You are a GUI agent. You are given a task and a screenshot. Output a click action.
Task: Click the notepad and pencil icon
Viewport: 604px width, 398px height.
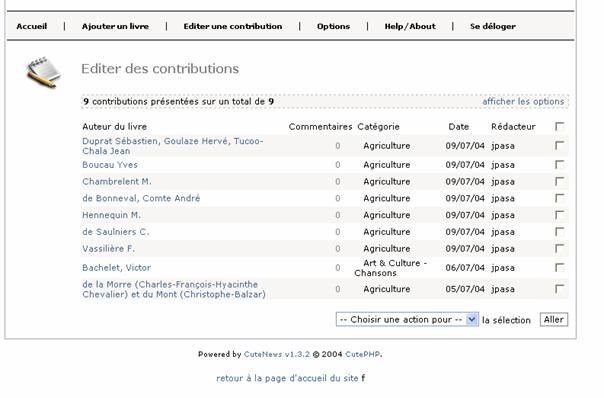pos(43,72)
